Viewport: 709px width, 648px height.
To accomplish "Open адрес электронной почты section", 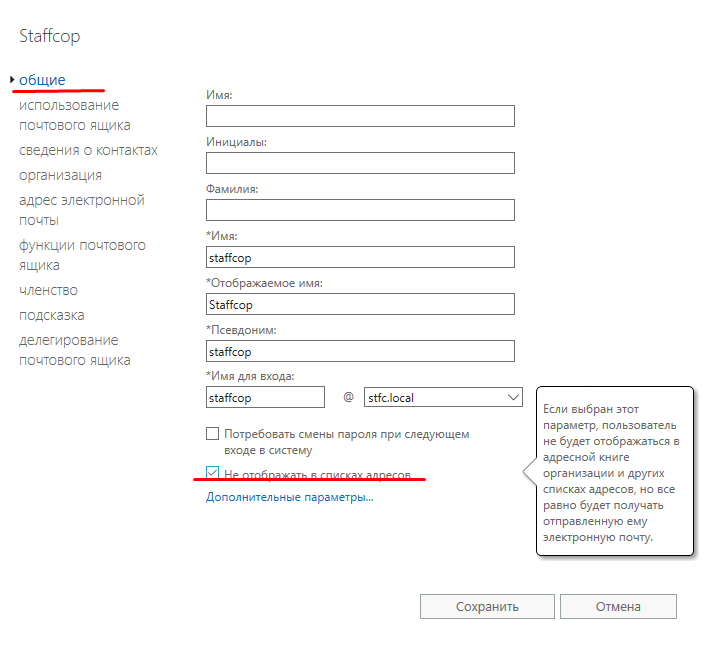I will coord(81,210).
